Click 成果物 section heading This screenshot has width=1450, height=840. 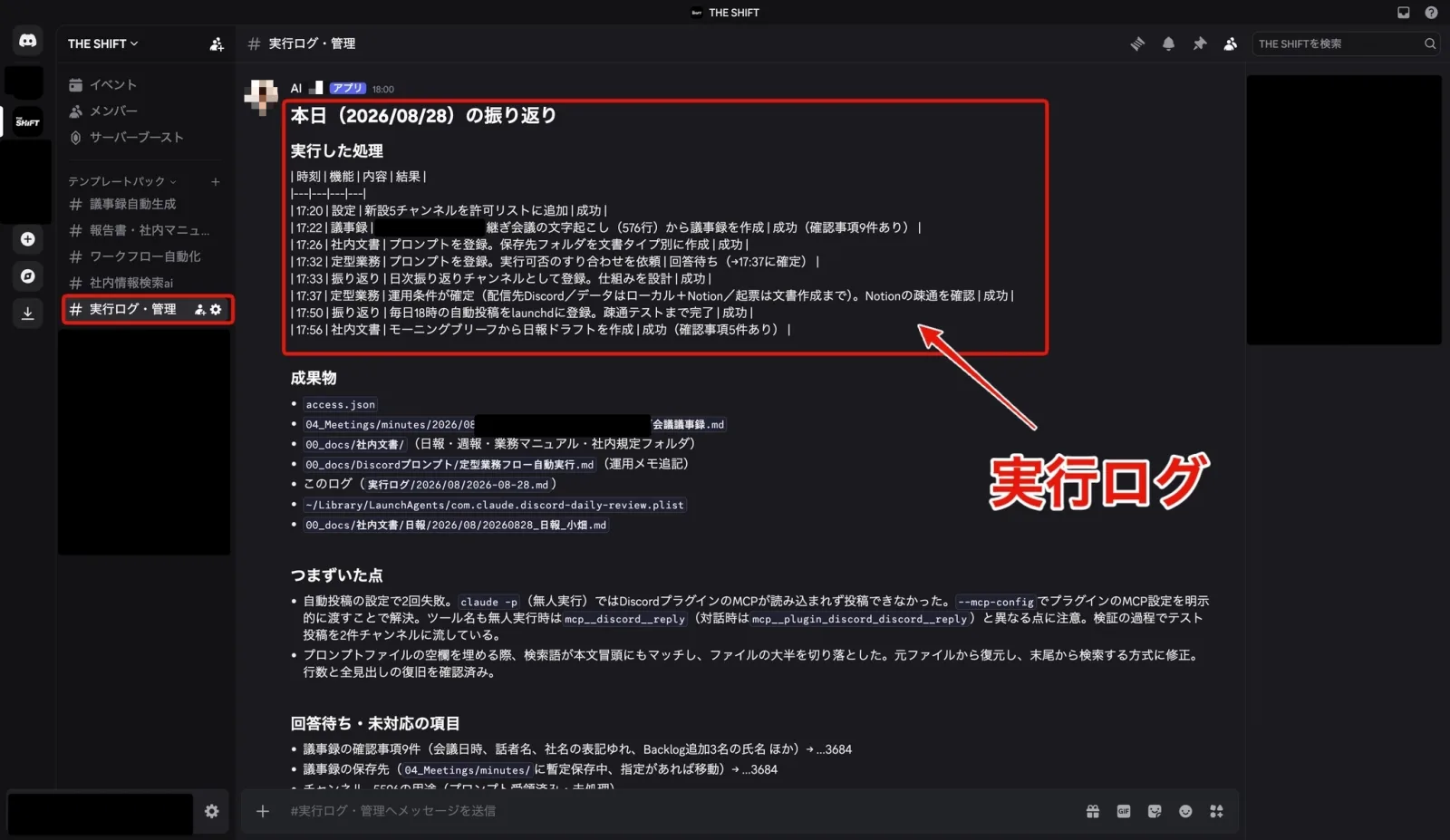(x=314, y=378)
